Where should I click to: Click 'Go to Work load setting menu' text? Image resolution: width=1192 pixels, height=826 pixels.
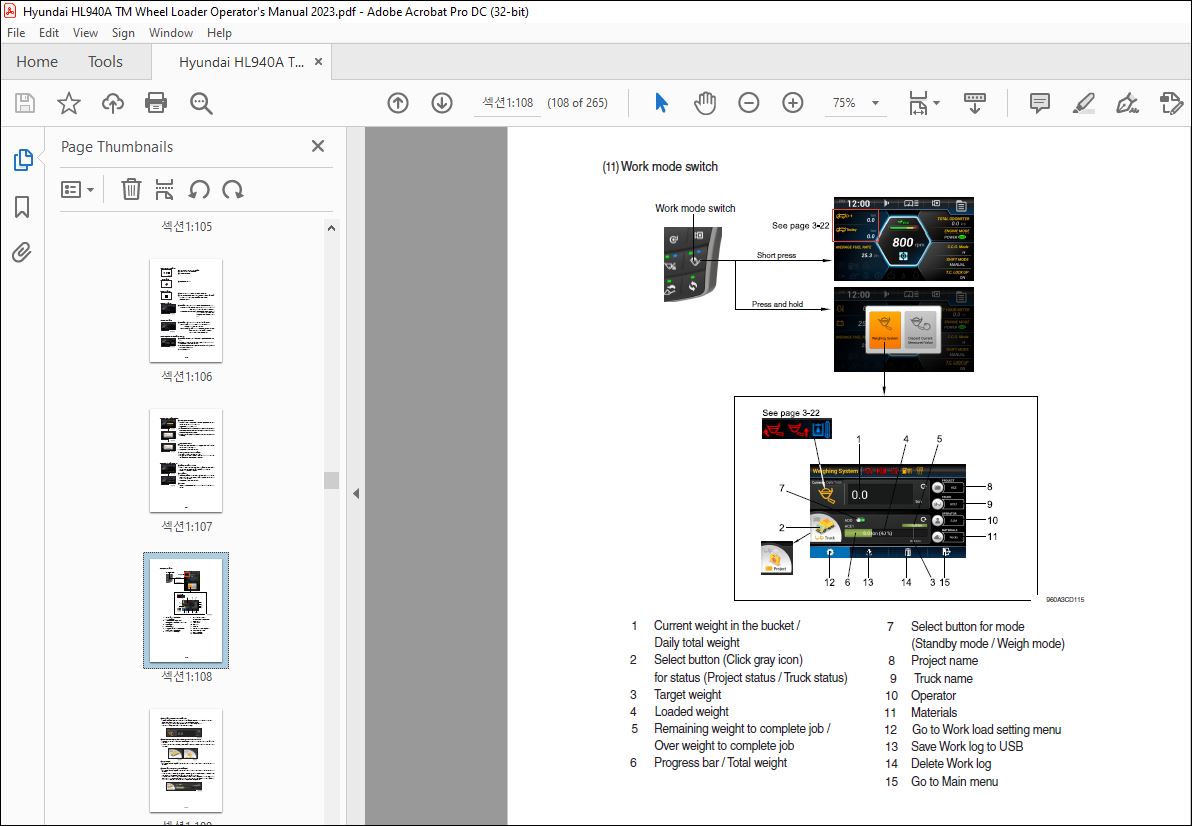[986, 729]
